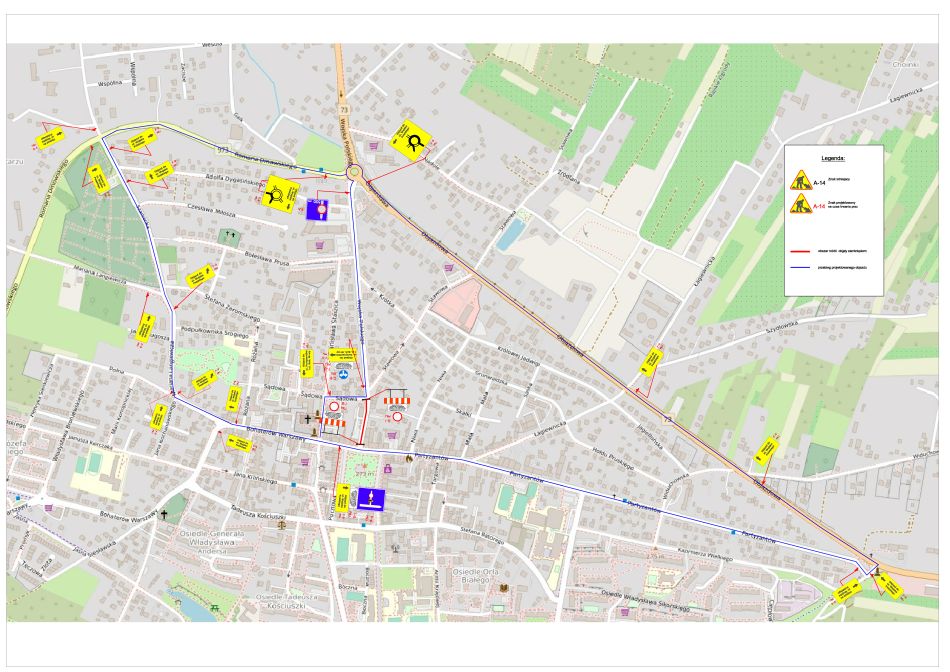The image size is (950, 672).
Task: Click the Królowej Jadwigi street label
Action: pos(518,355)
